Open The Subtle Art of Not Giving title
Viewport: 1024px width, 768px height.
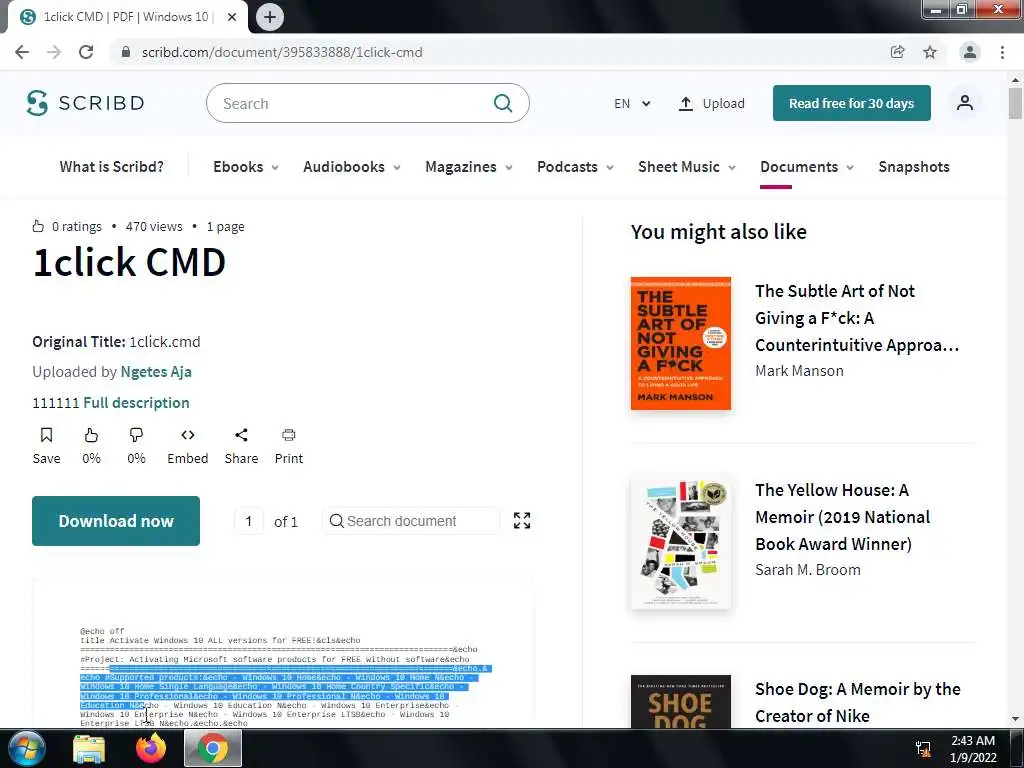[856, 317]
